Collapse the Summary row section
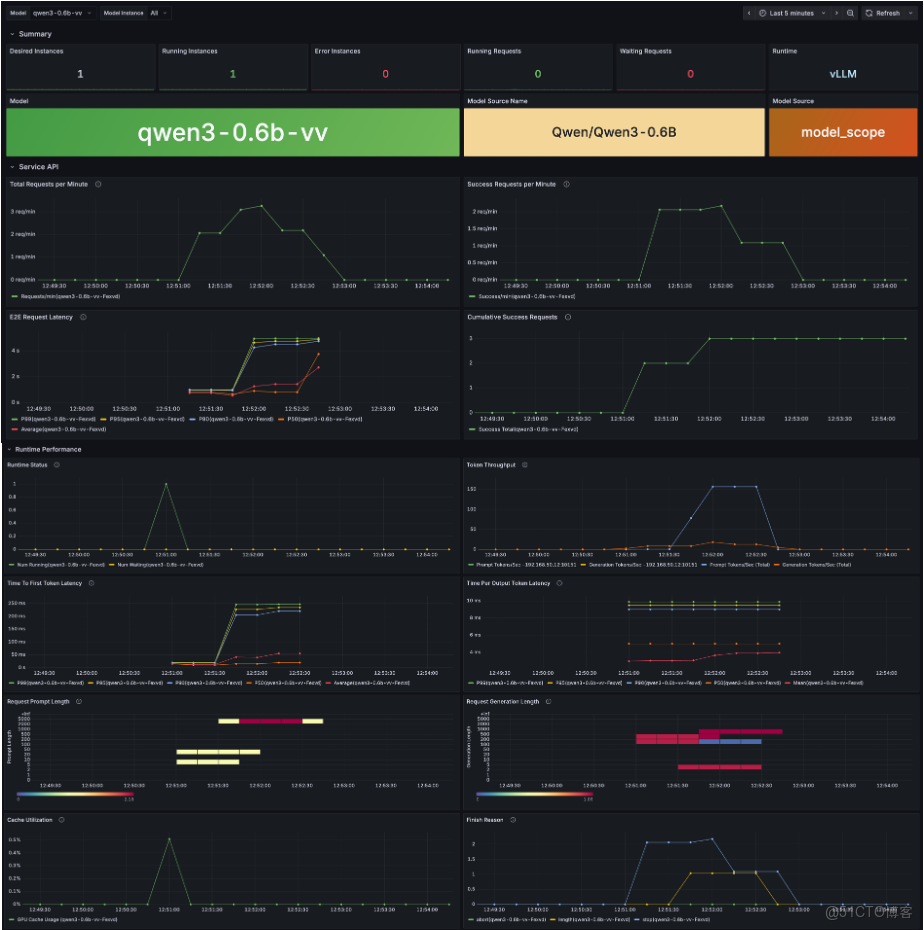 coord(31,34)
